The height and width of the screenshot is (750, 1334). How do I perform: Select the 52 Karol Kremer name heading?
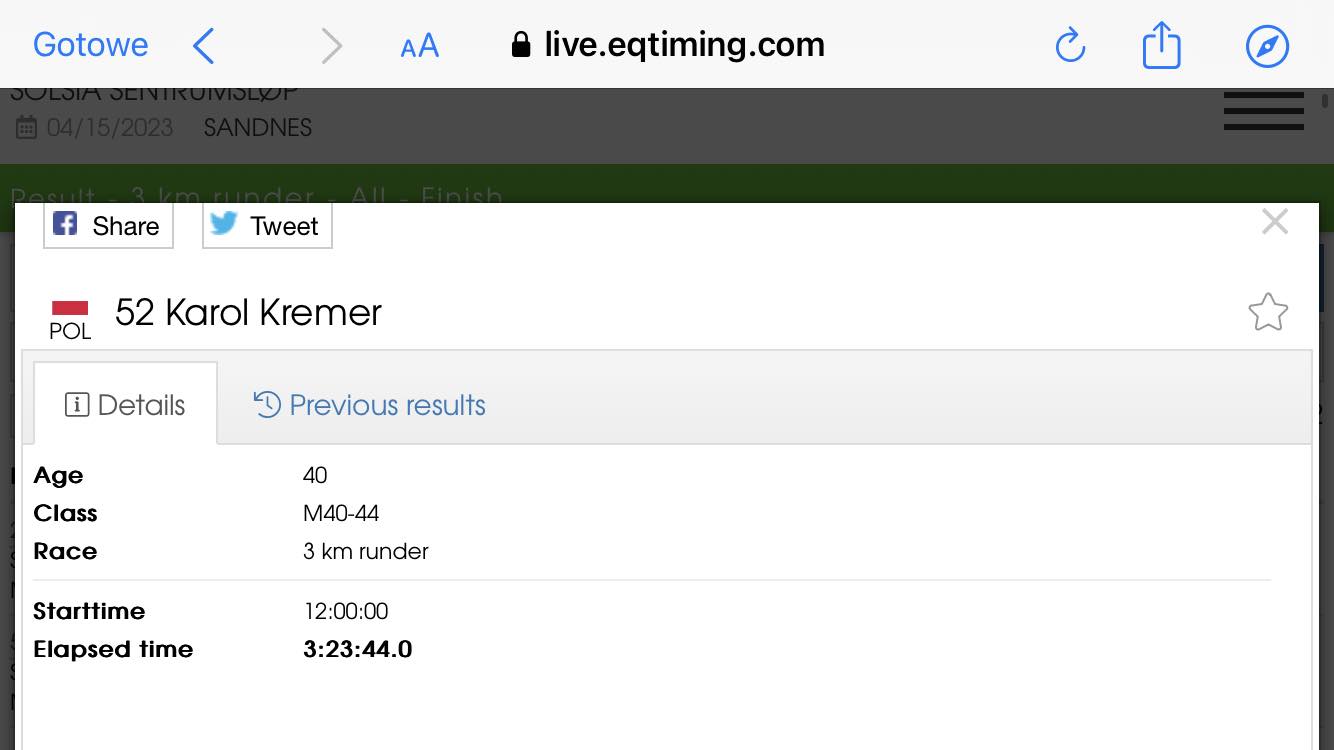(x=248, y=313)
